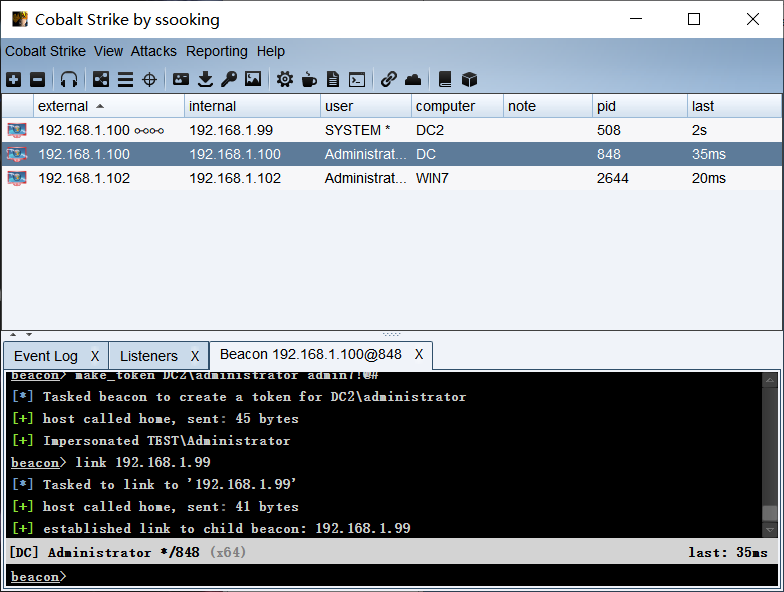Sort sessions by last column header
This screenshot has height=592, width=784.
click(734, 106)
